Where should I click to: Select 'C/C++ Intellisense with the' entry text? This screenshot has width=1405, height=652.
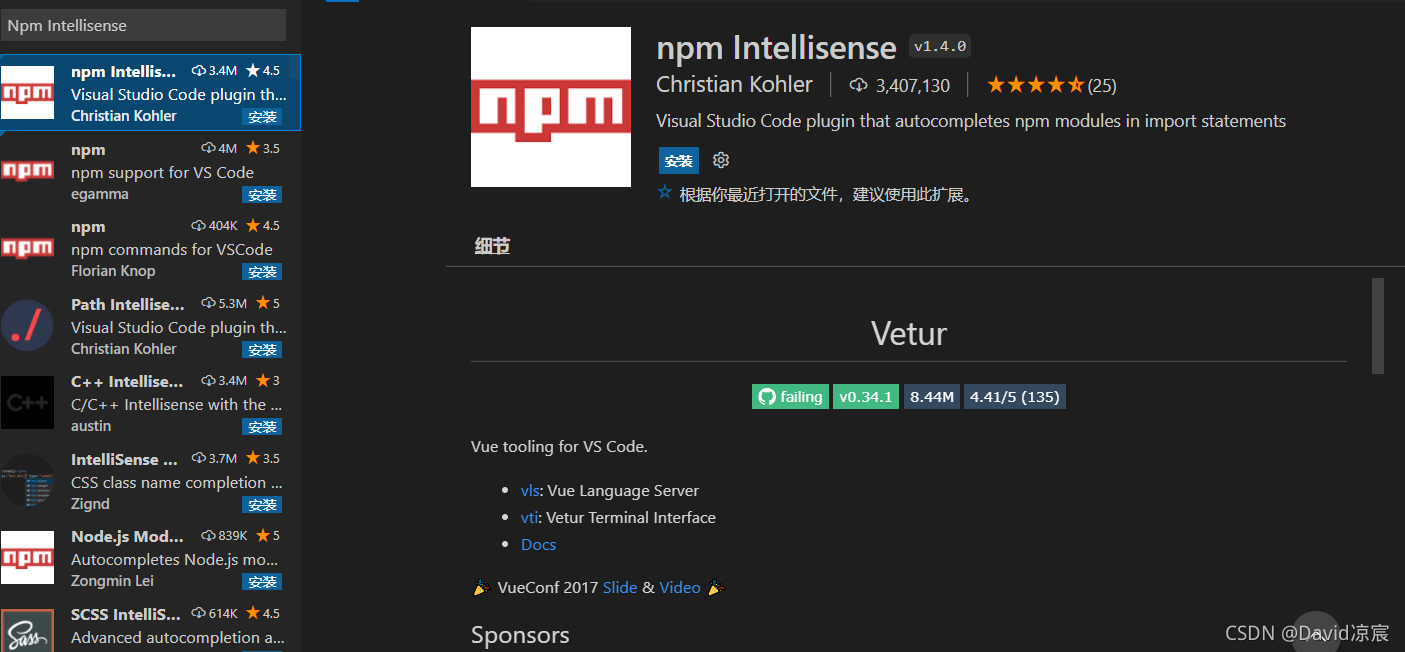(x=177, y=405)
